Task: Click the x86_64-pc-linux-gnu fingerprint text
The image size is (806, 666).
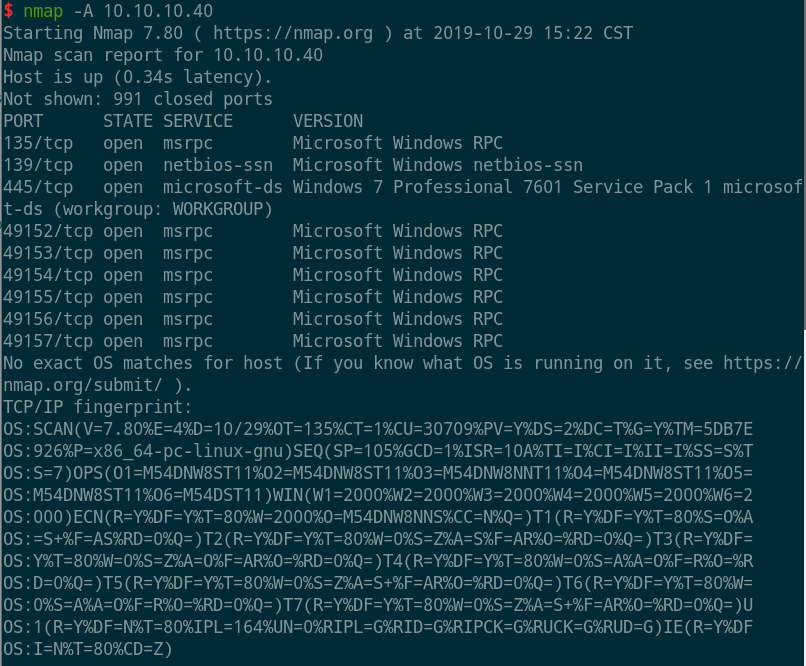Action: [188, 451]
